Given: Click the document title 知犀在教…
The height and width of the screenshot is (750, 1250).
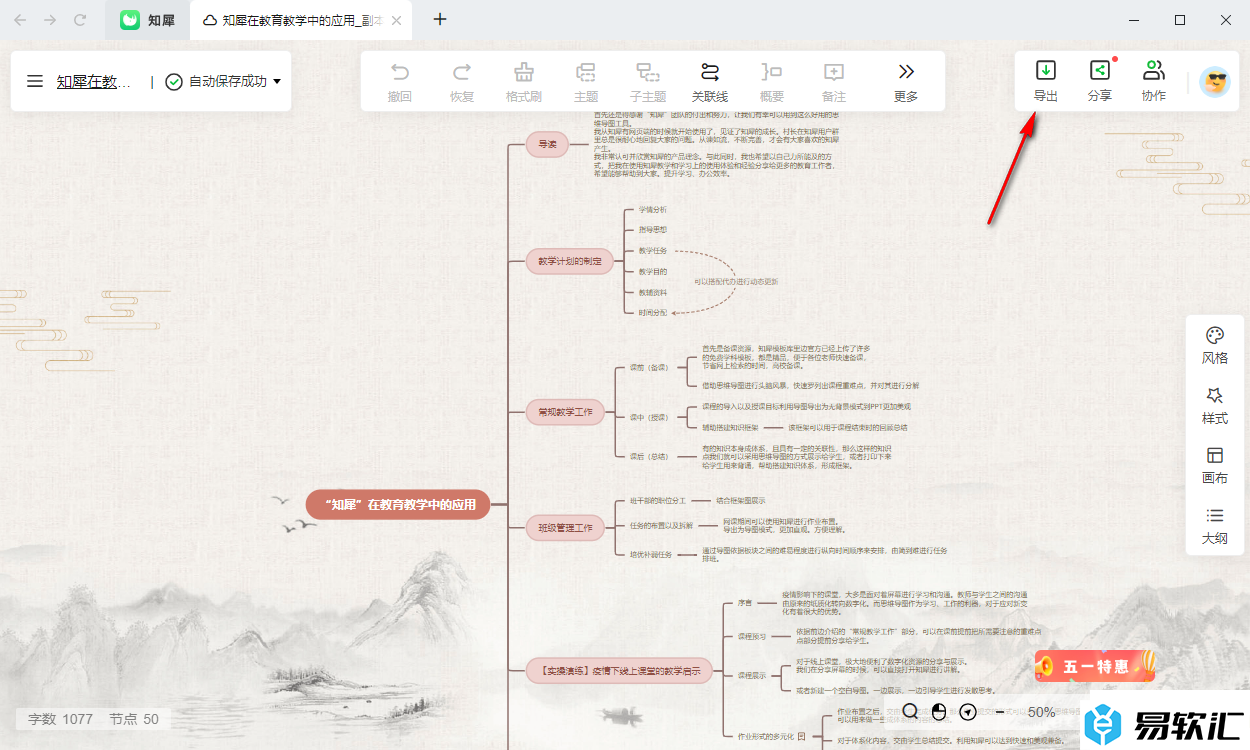Looking at the screenshot, I should [x=94, y=82].
